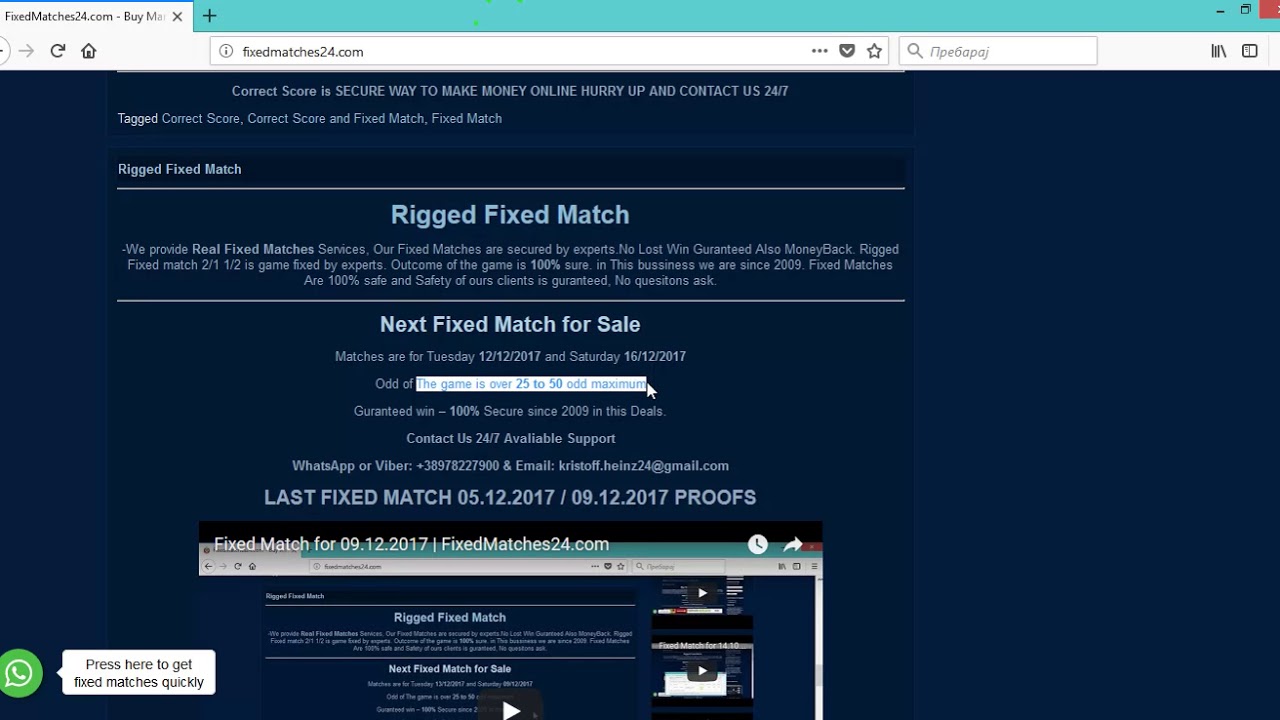Click the video Share arrow icon
The image size is (1280, 720).
pos(793,544)
